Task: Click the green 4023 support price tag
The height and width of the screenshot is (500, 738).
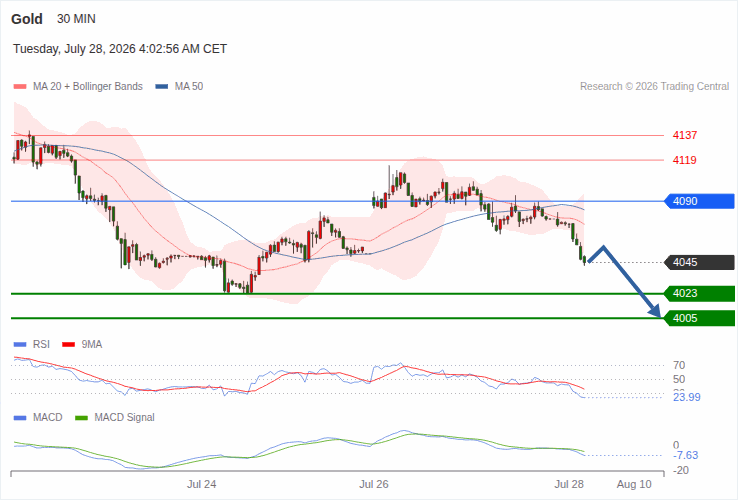Action: pos(699,293)
